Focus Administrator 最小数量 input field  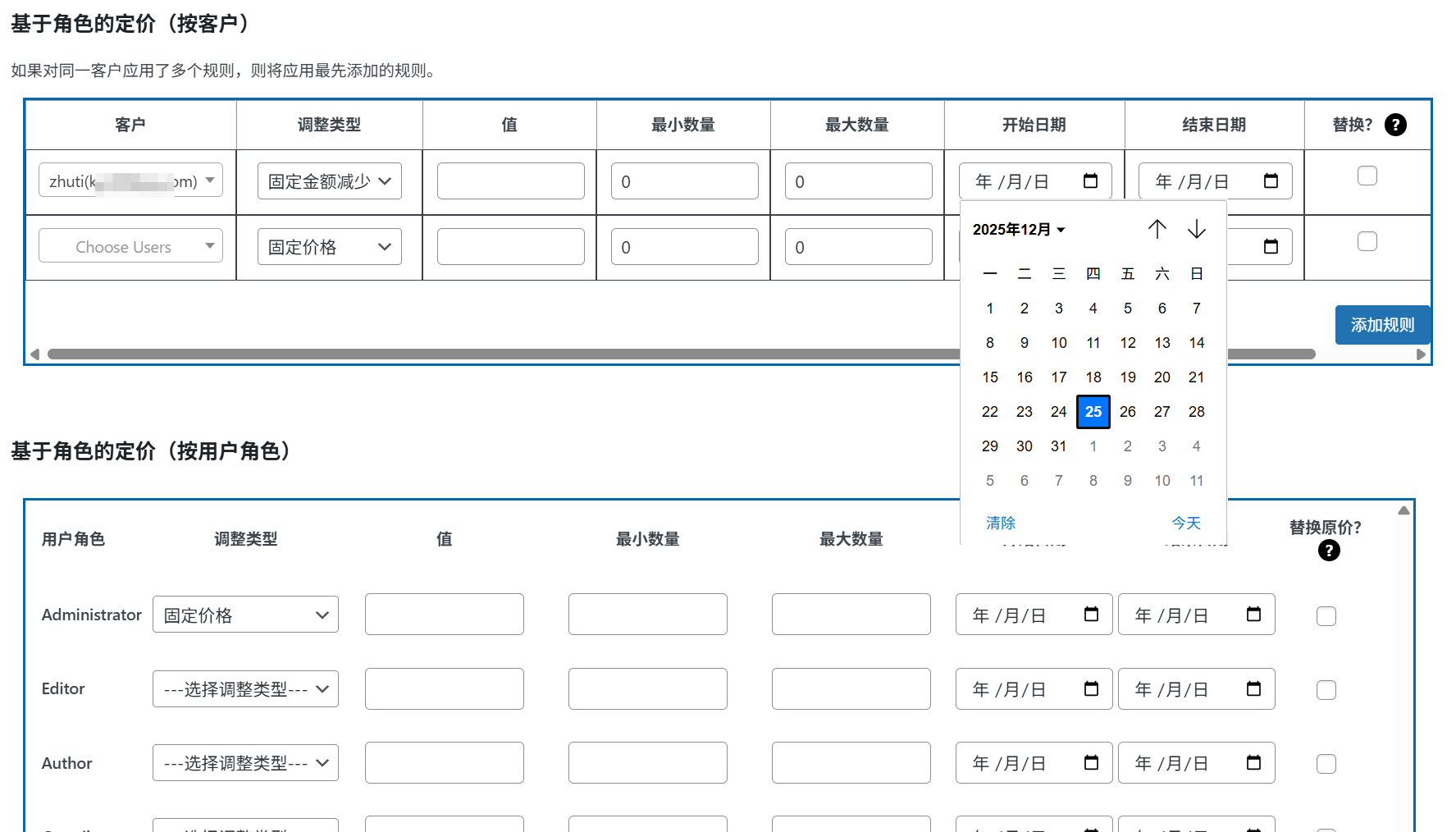click(x=648, y=615)
